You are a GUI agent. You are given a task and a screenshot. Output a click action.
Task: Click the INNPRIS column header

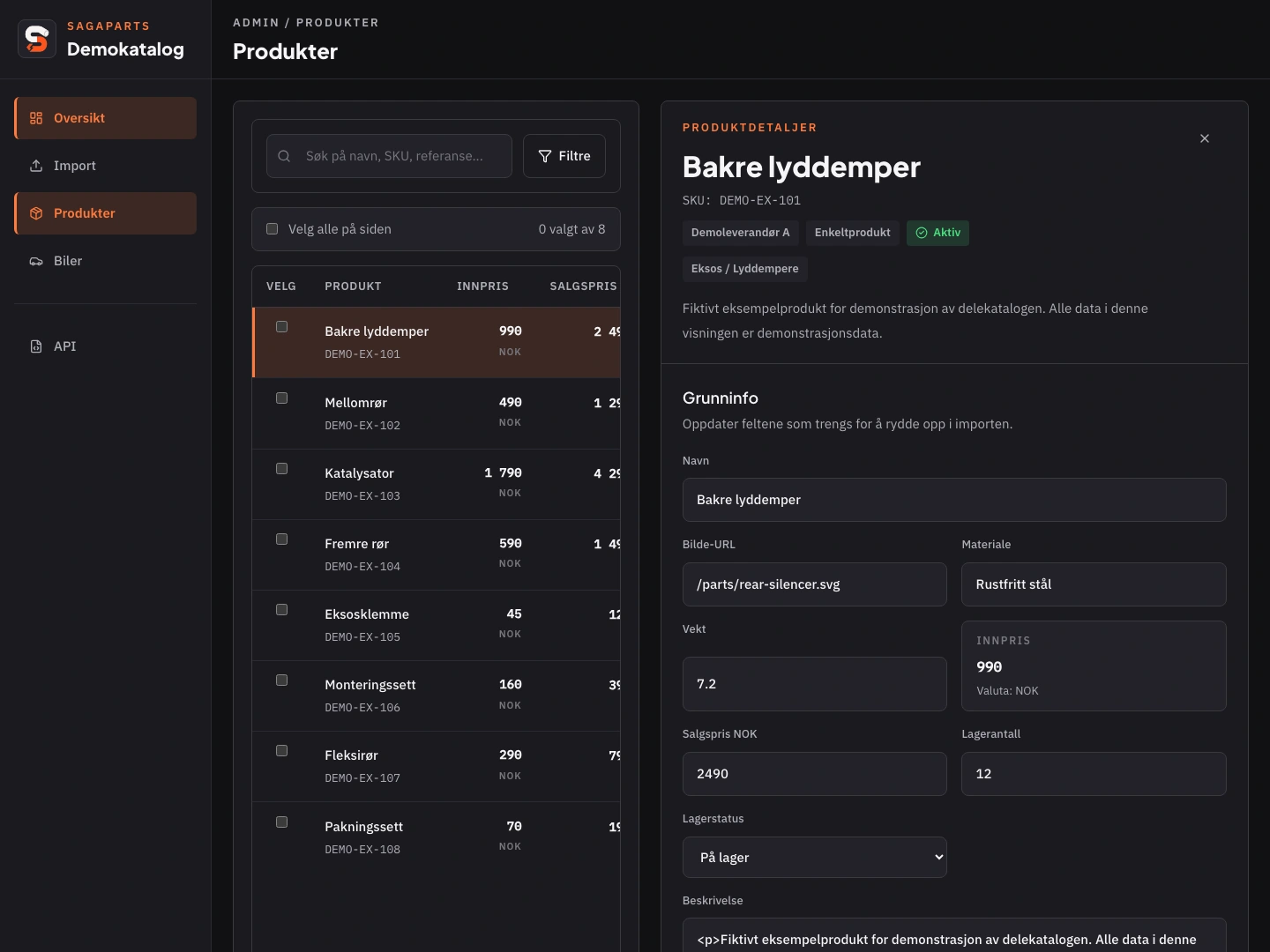tap(482, 286)
